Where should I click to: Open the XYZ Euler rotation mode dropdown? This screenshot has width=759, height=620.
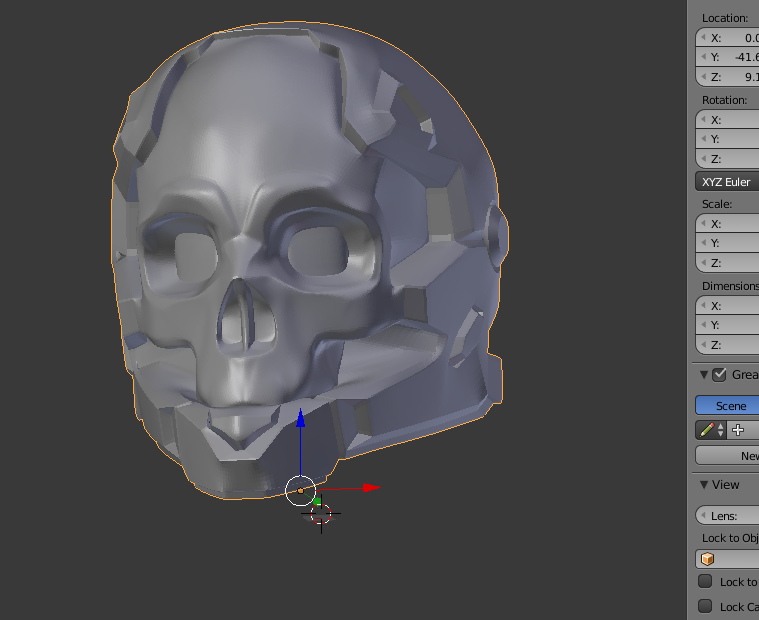point(727,181)
